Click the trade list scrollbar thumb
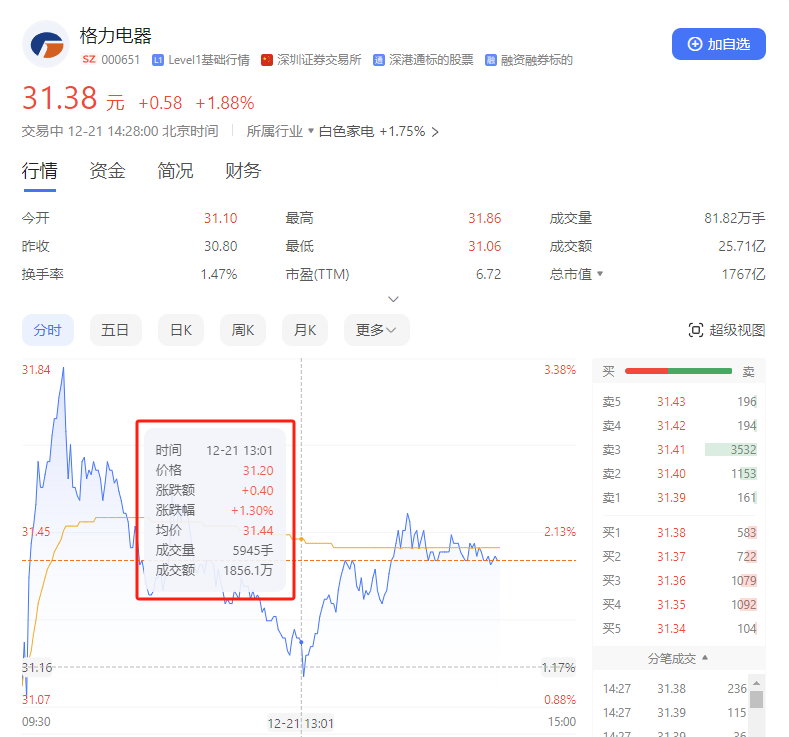The image size is (789, 737). tap(756, 699)
